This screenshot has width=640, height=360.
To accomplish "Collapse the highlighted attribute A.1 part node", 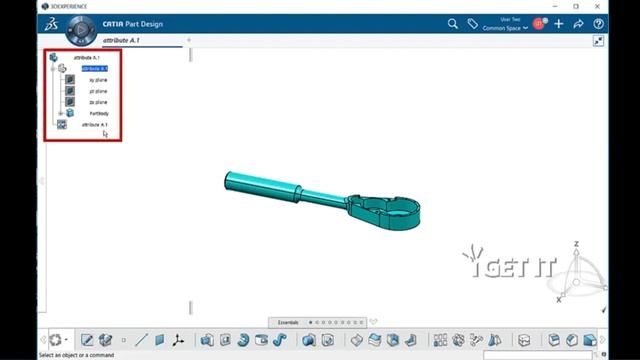I will [53, 69].
